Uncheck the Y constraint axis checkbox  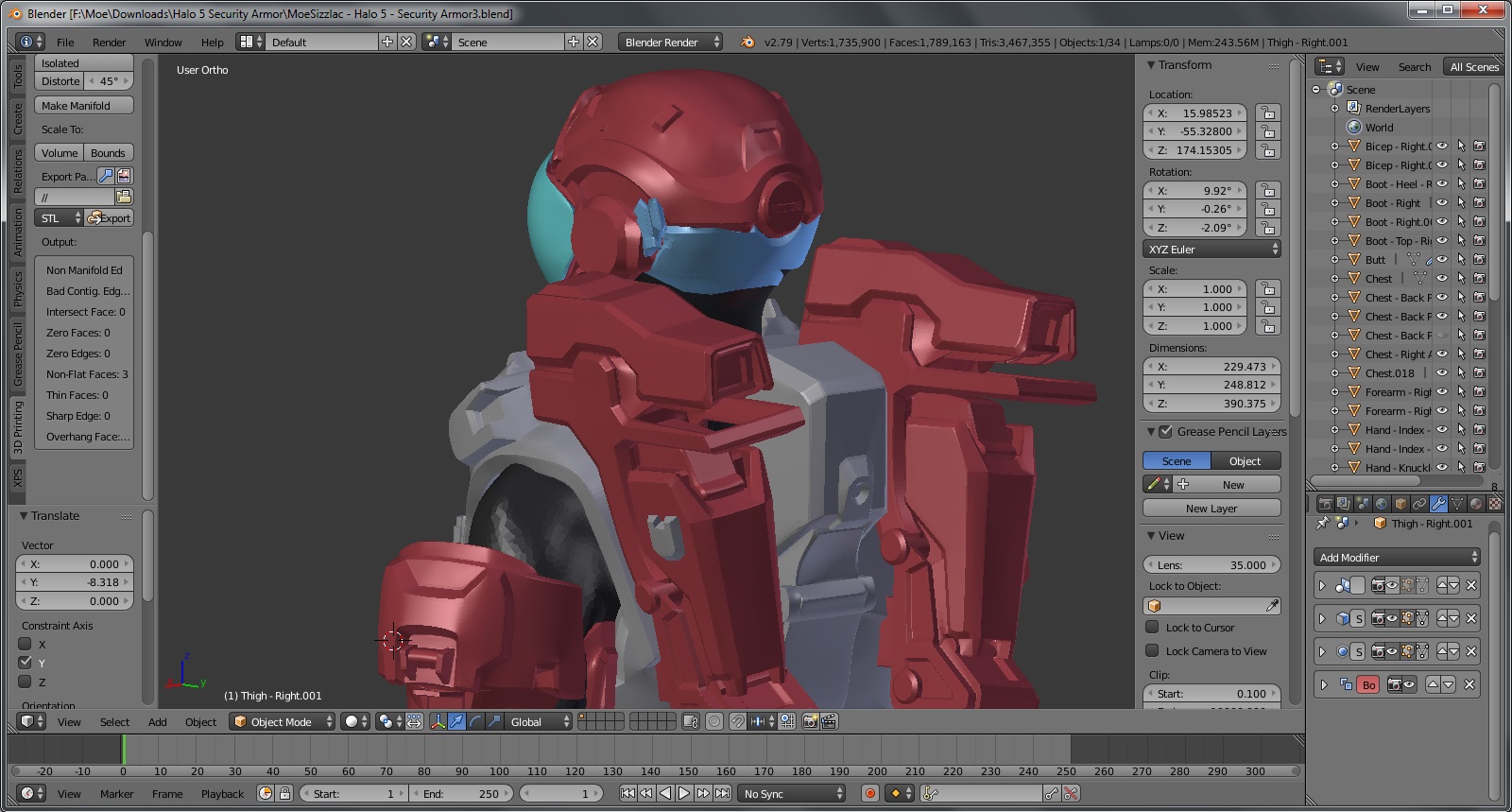[26, 663]
